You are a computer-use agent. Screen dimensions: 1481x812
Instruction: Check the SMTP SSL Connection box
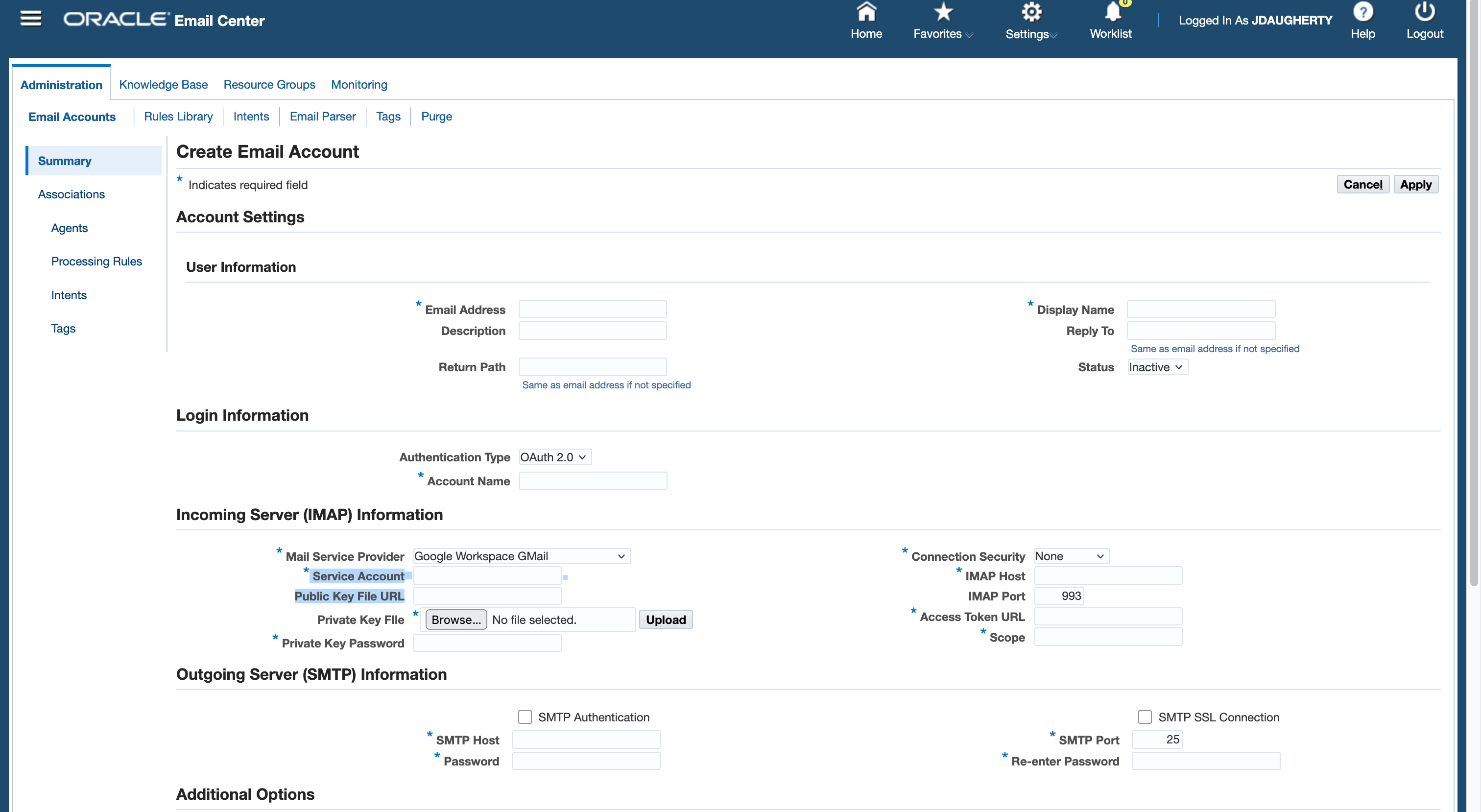click(x=1144, y=716)
